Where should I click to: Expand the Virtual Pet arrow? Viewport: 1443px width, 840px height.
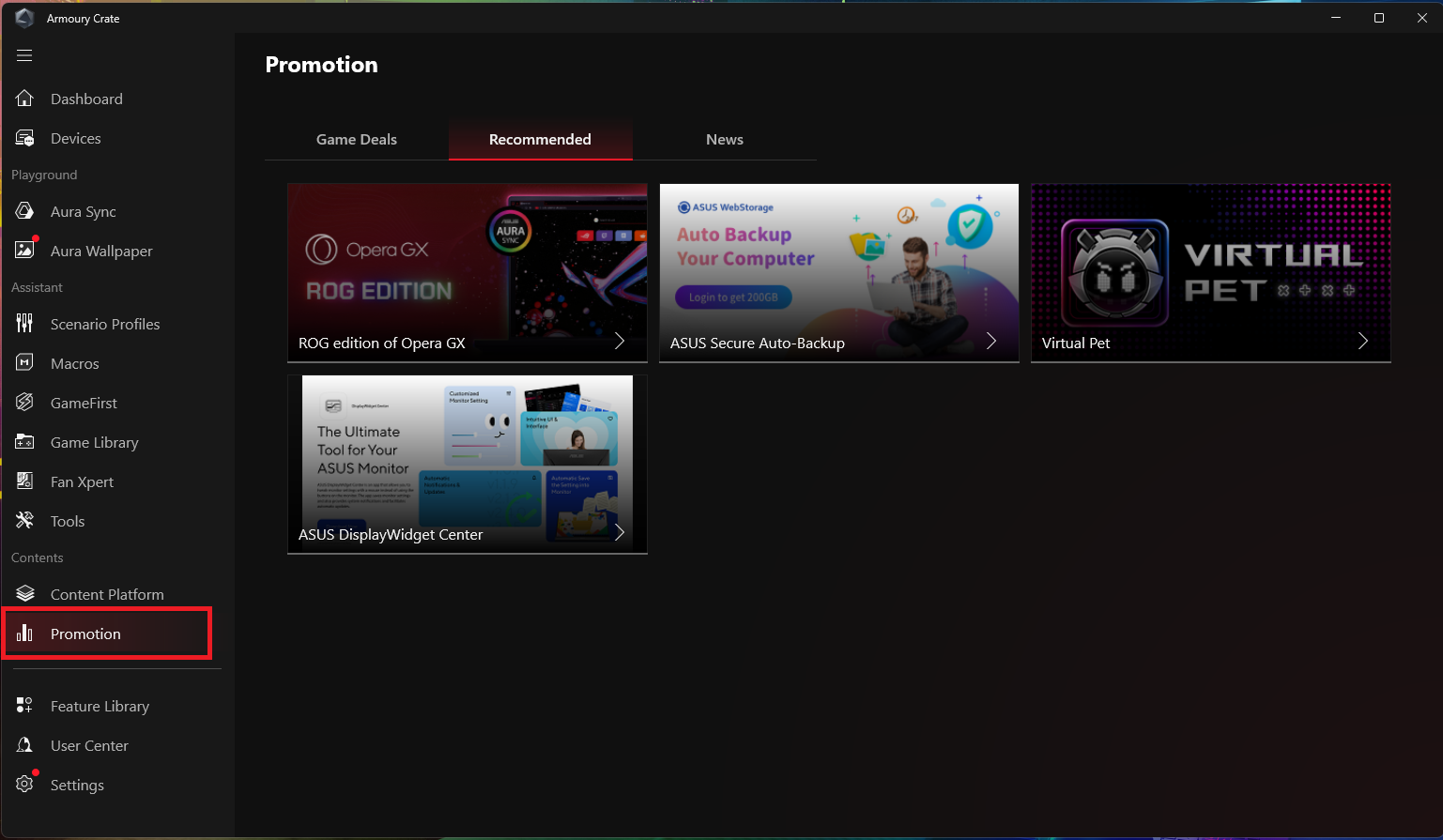tap(1363, 342)
